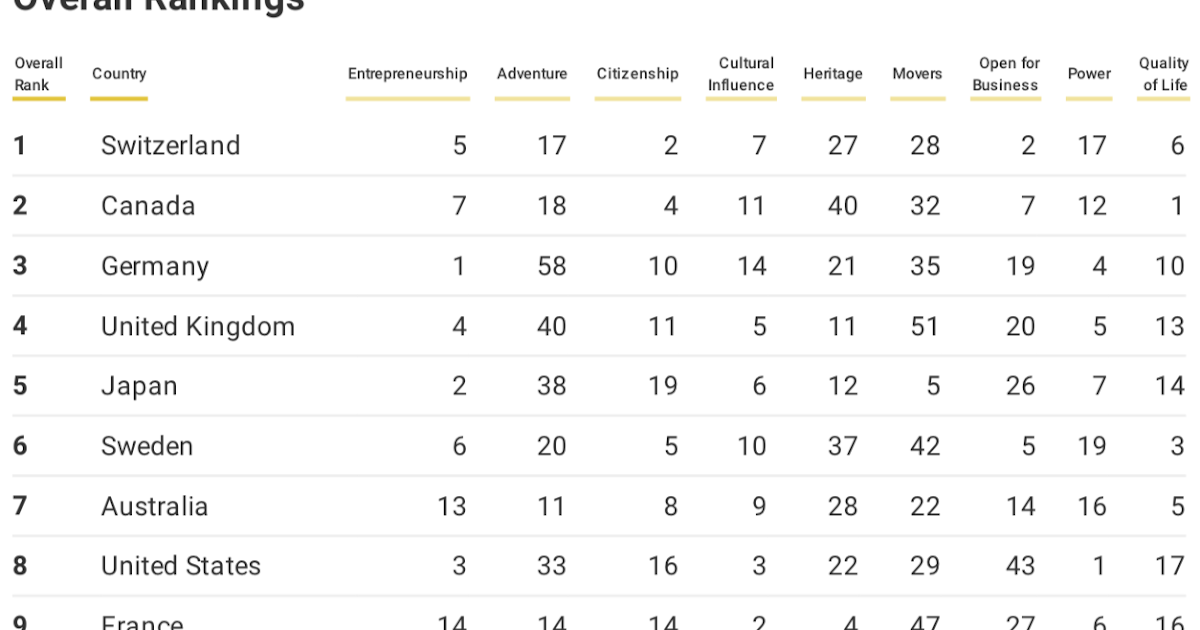Click the Adventure column header
The height and width of the screenshot is (630, 1200).
(532, 74)
